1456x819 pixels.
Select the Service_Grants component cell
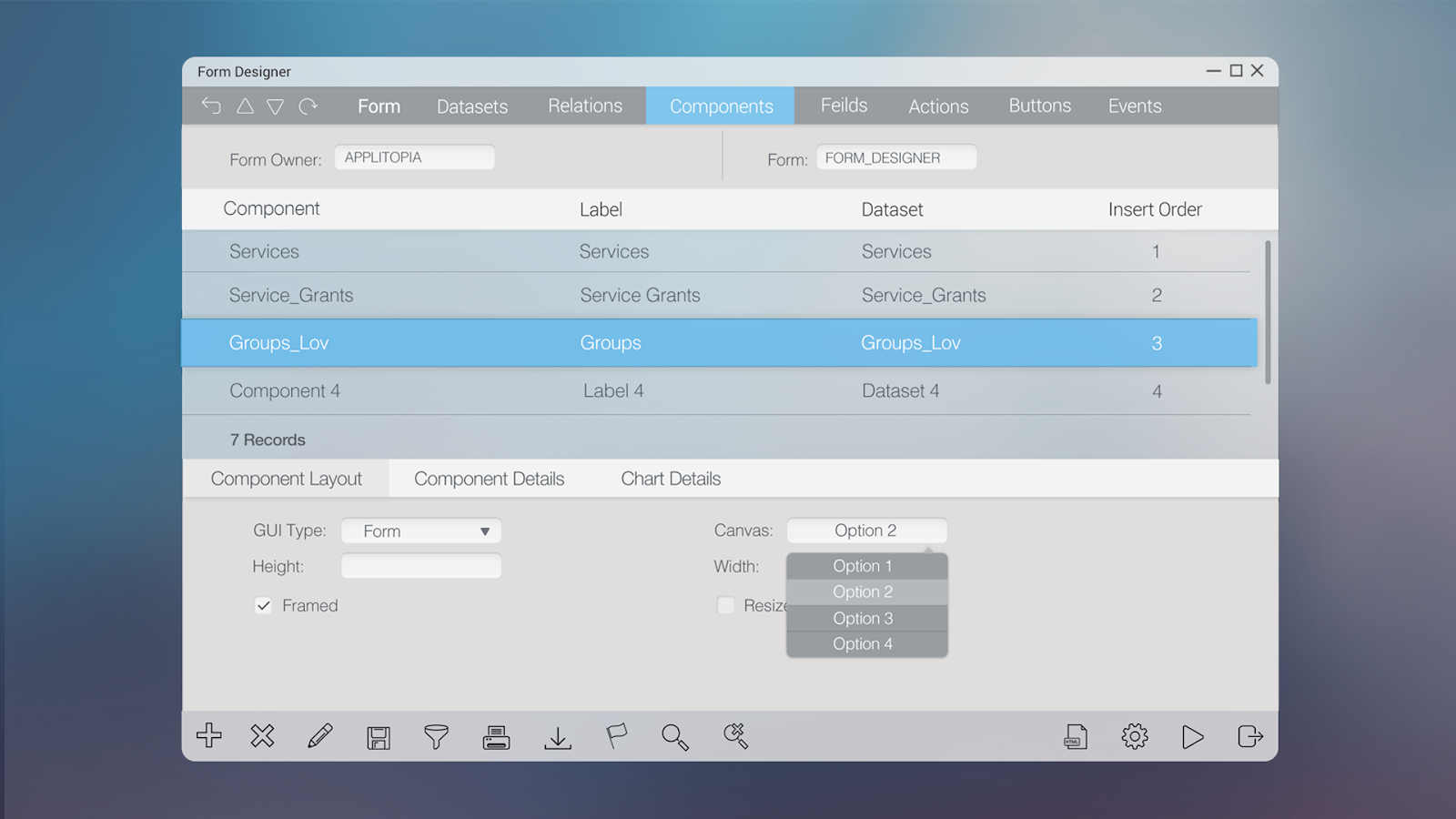(291, 295)
